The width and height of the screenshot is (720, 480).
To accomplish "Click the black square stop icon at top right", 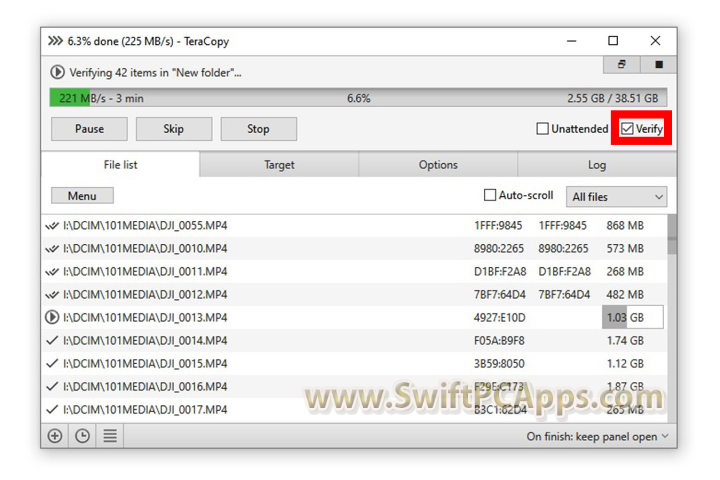I will tap(658, 64).
